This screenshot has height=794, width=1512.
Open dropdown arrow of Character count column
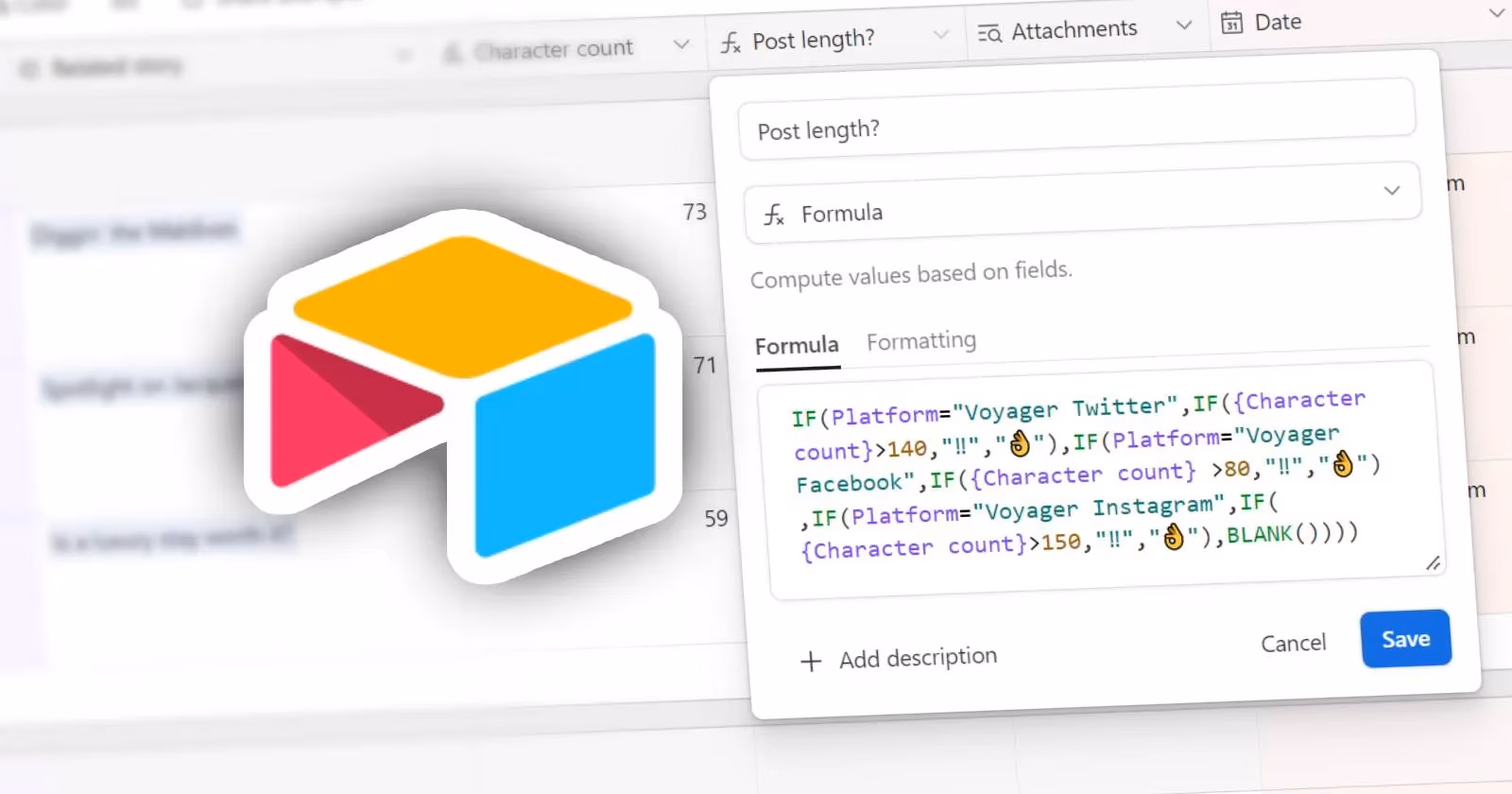pos(681,43)
